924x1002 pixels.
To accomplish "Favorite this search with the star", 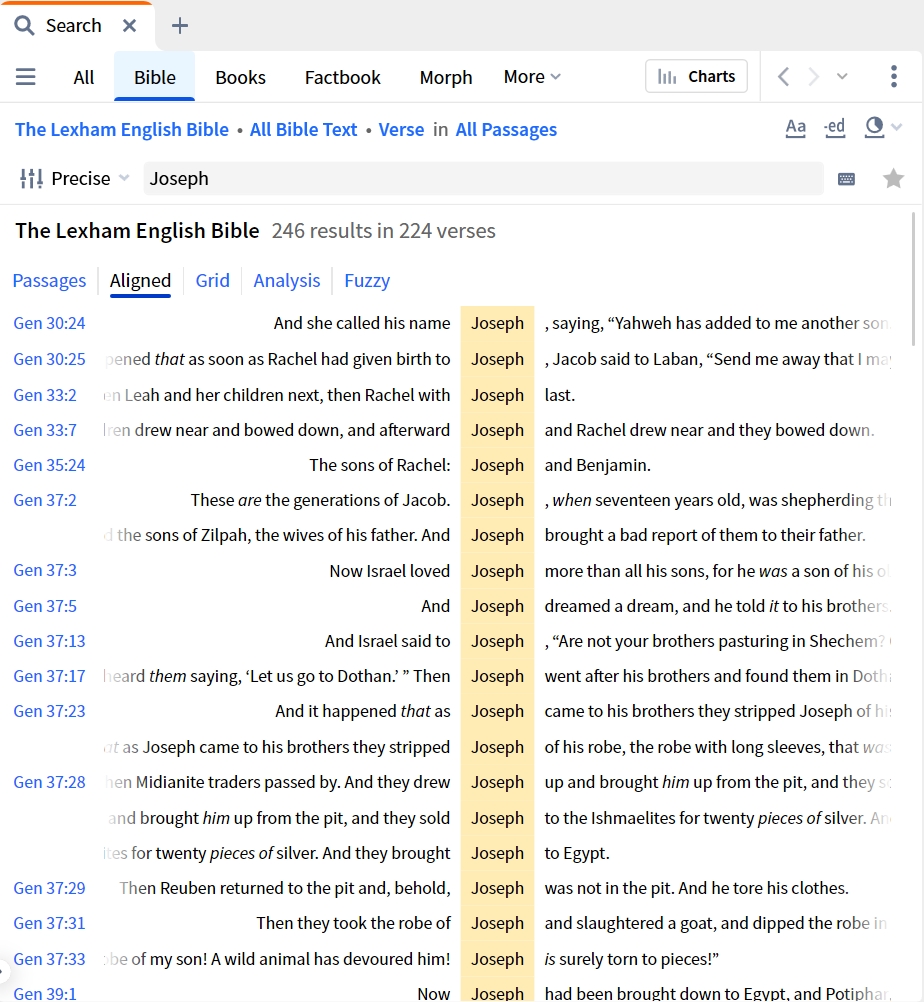I will 893,178.
